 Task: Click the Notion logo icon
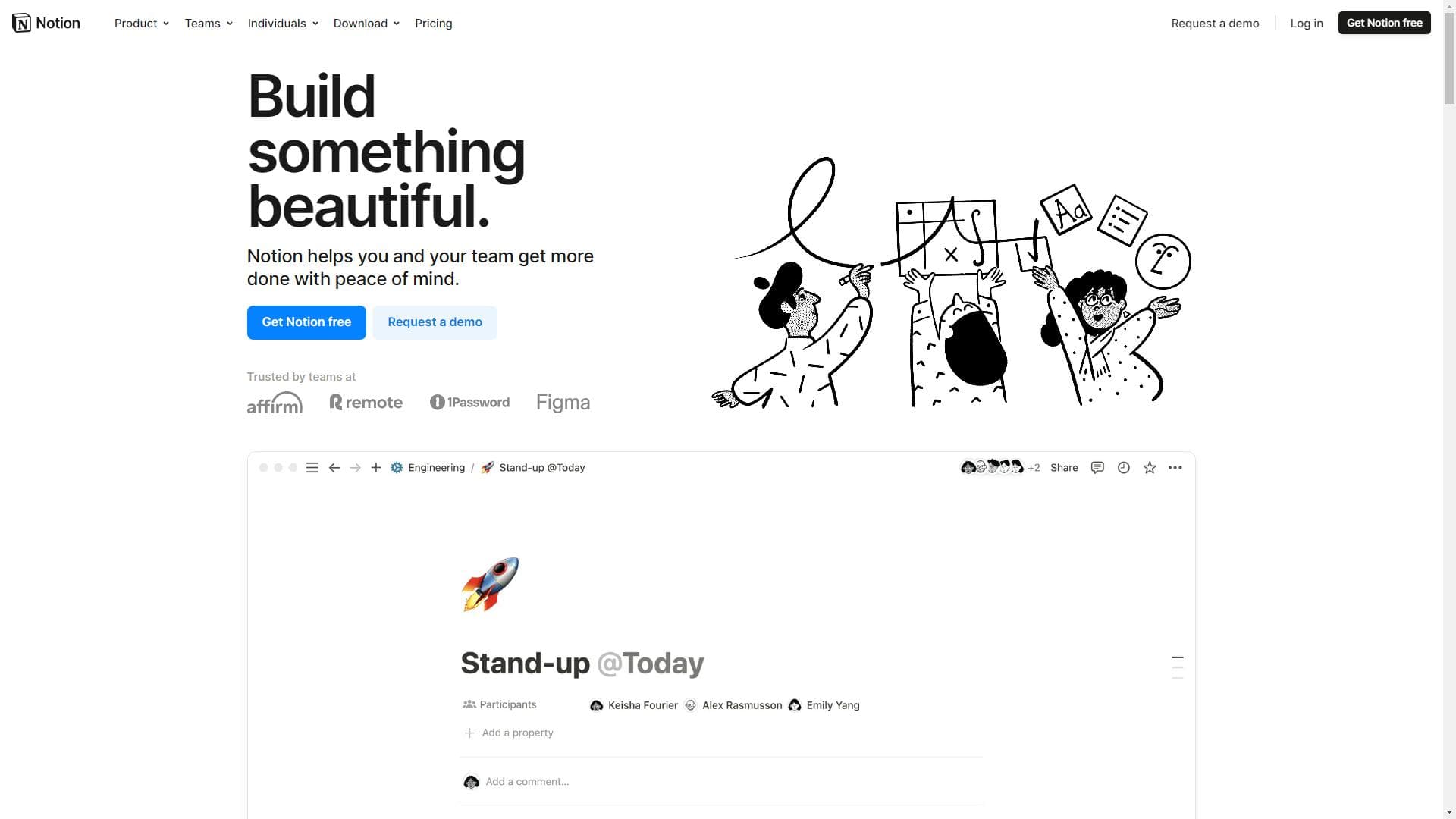(21, 23)
